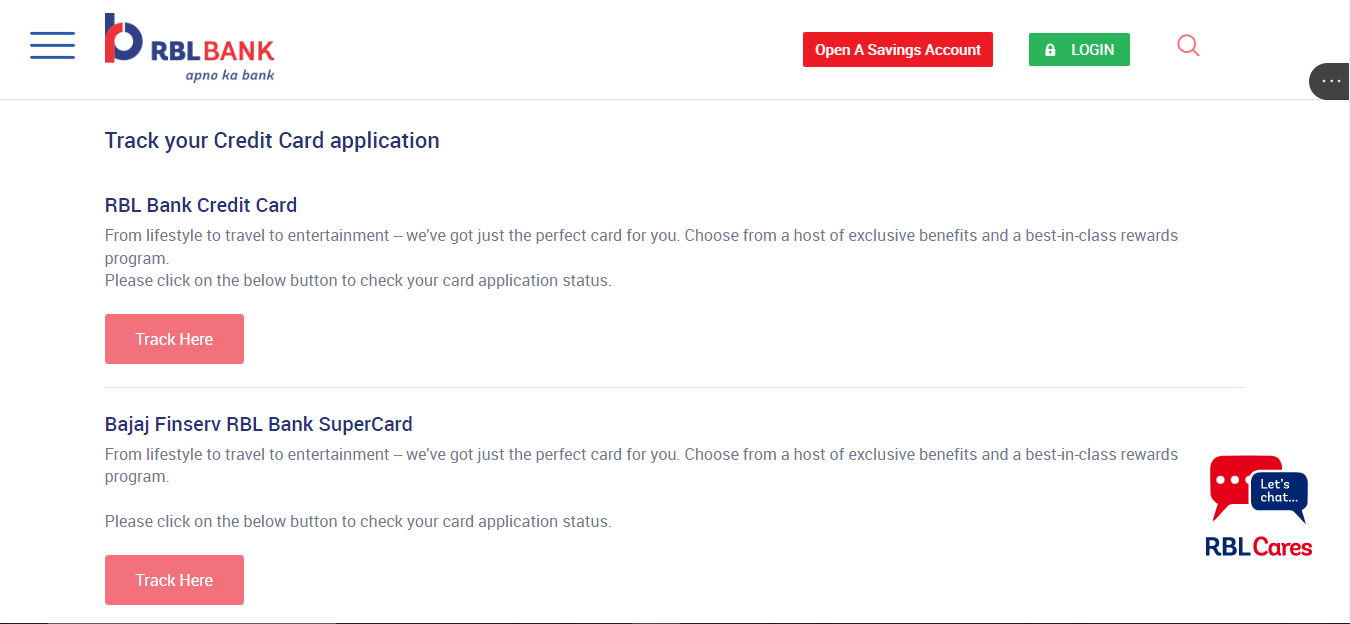
Task: Click Open A Savings Account button
Action: coord(898,50)
